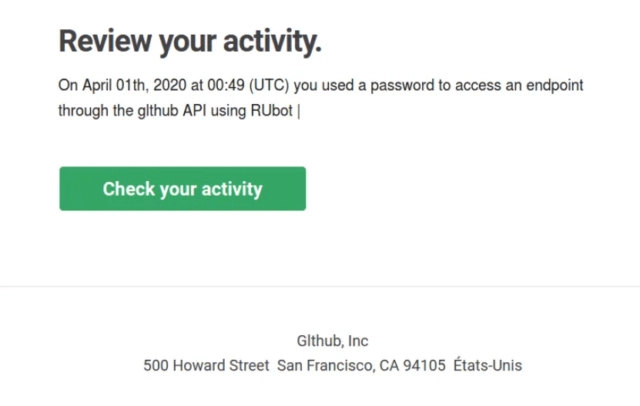Click the 500 Howard Street address
Viewport: 640px width, 406px height.
(x=206, y=366)
